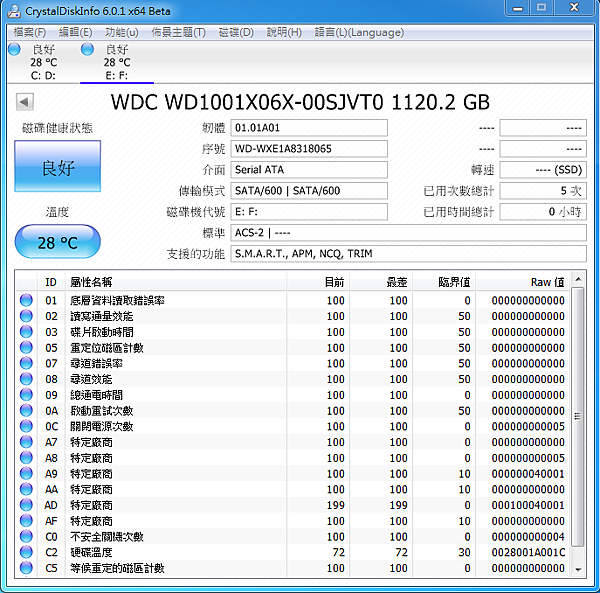
Task: Maximize the CrystalDiskInfo window
Action: pyautogui.click(x=541, y=8)
